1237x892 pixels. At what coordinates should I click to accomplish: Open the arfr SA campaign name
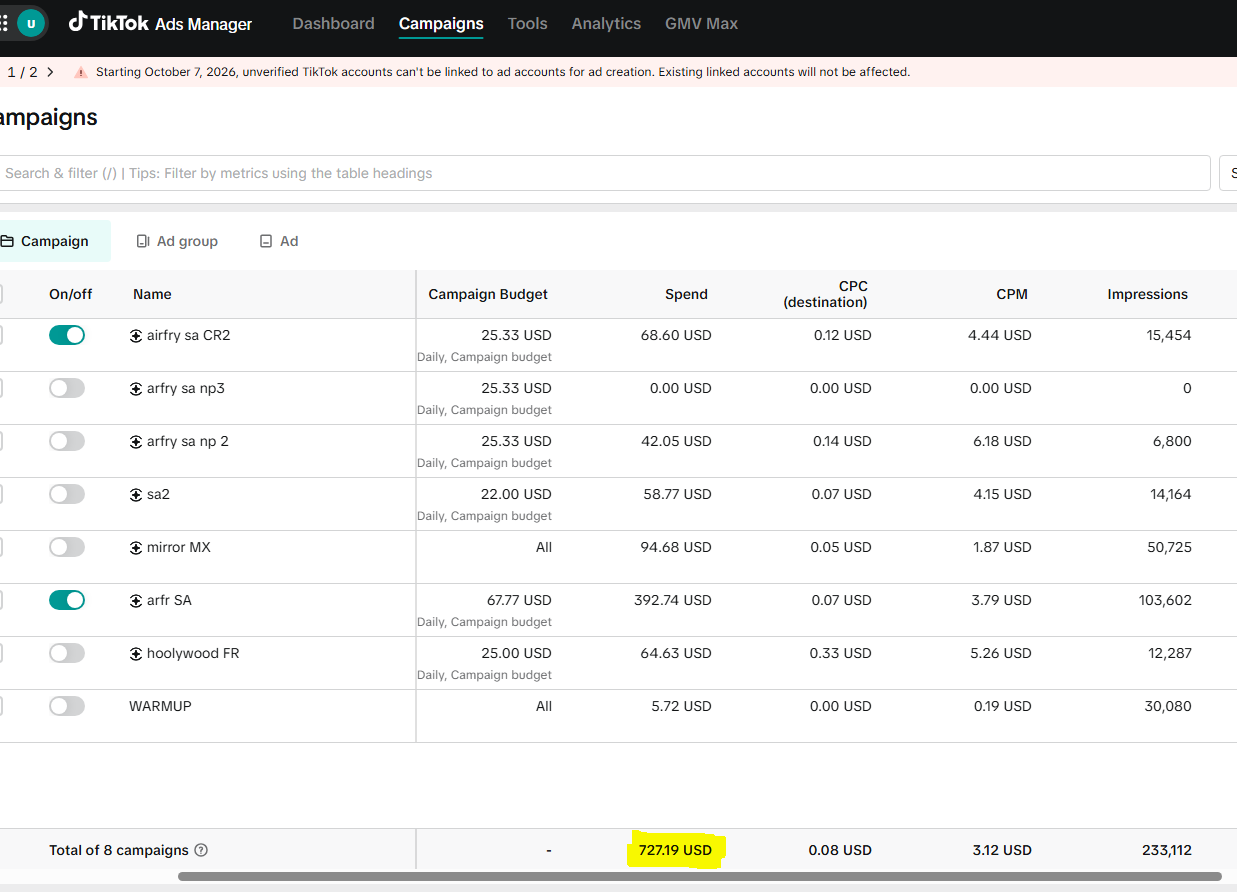pyautogui.click(x=169, y=600)
